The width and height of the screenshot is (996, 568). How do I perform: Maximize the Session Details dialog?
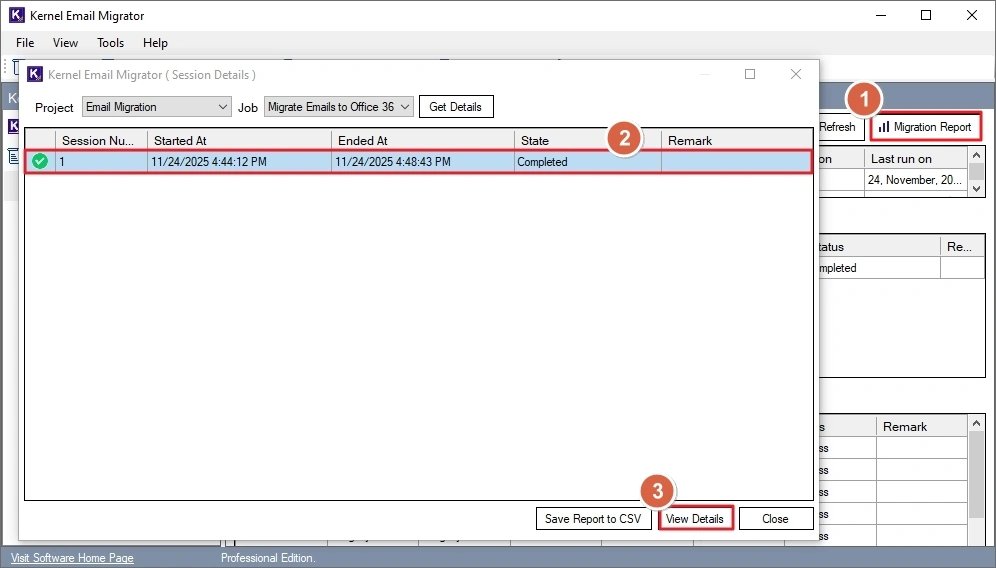(x=750, y=74)
